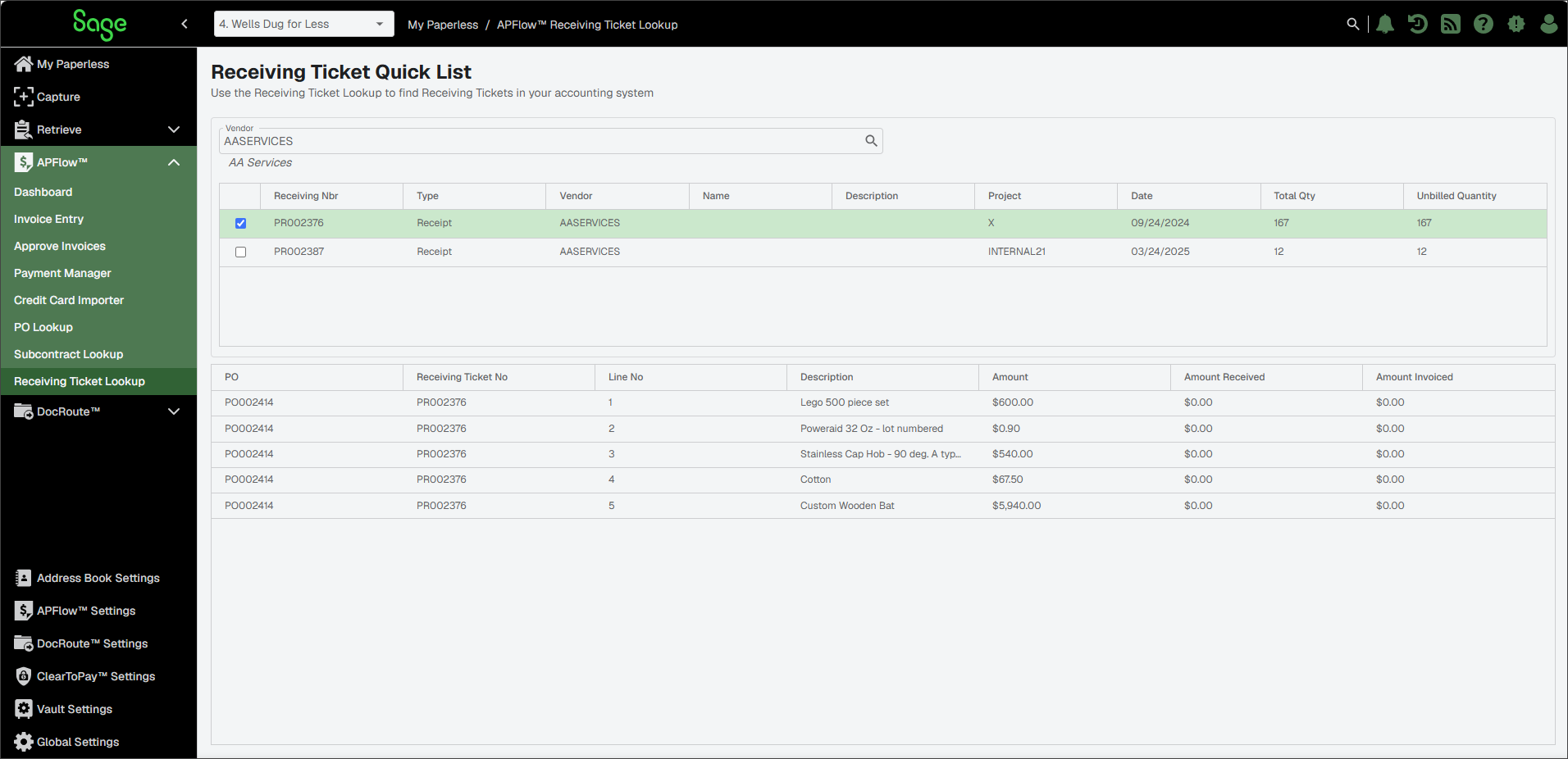Click the header search magnifier icon
Image resolution: width=1568 pixels, height=759 pixels.
(x=1353, y=25)
